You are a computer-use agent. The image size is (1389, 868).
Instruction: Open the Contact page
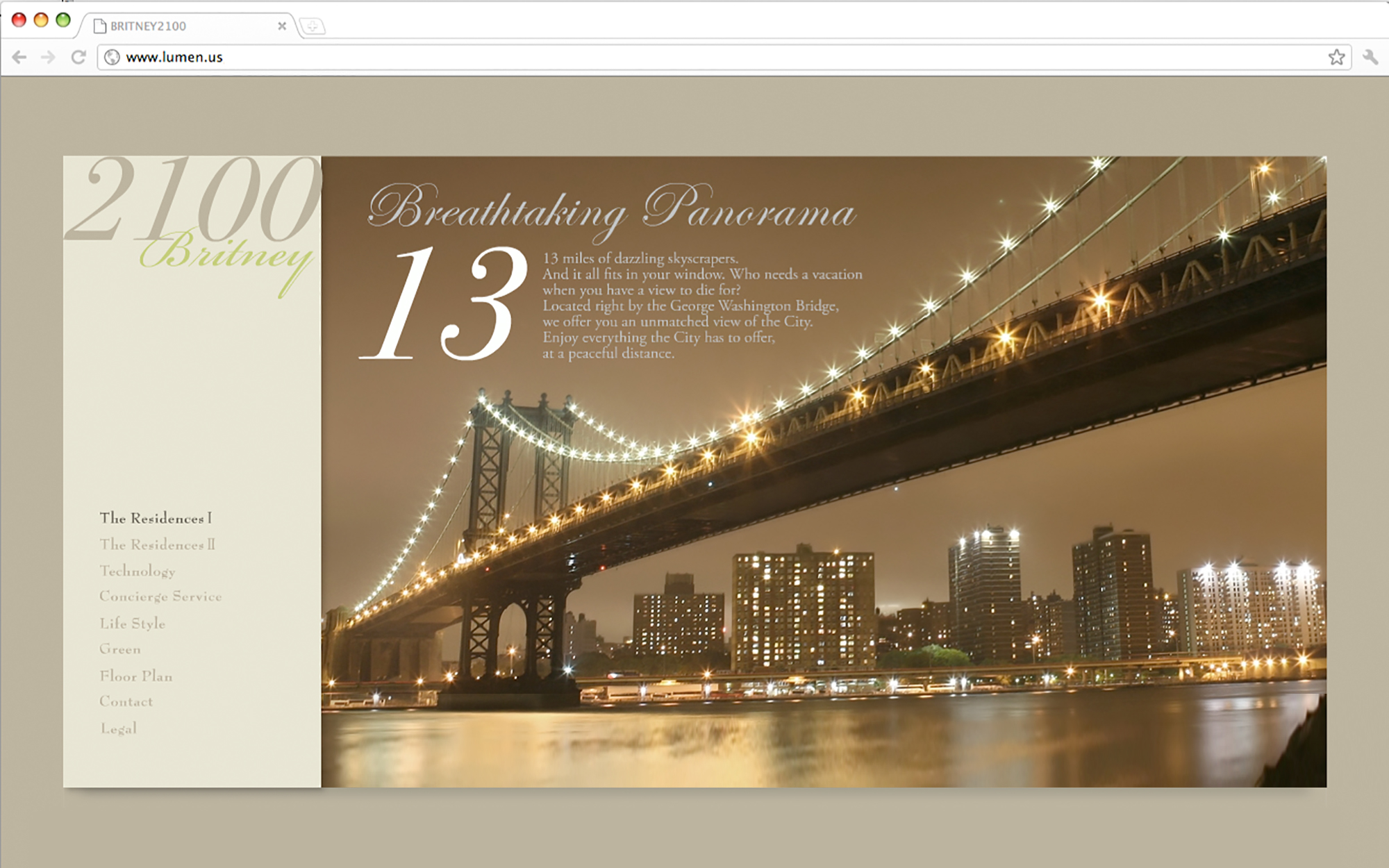[x=126, y=701]
